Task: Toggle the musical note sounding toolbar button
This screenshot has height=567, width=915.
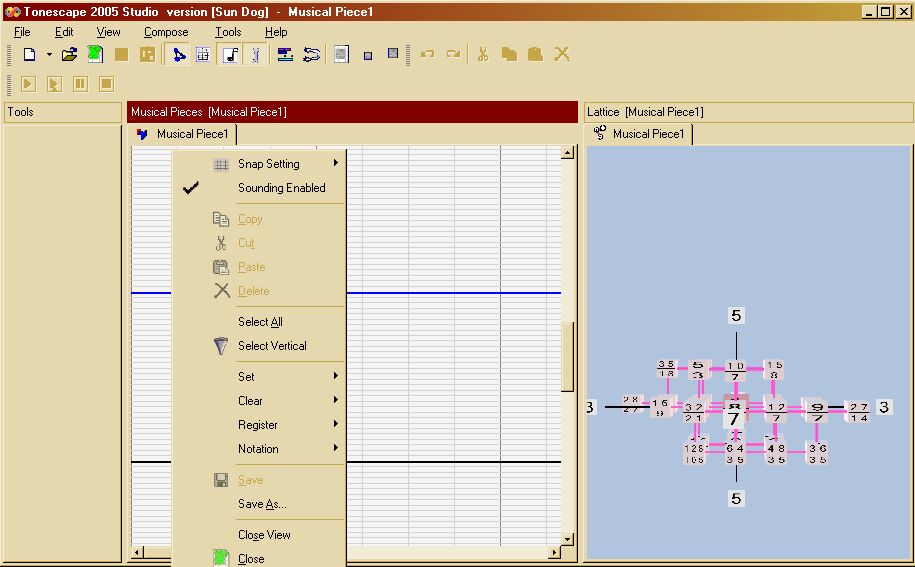Action: click(231, 55)
